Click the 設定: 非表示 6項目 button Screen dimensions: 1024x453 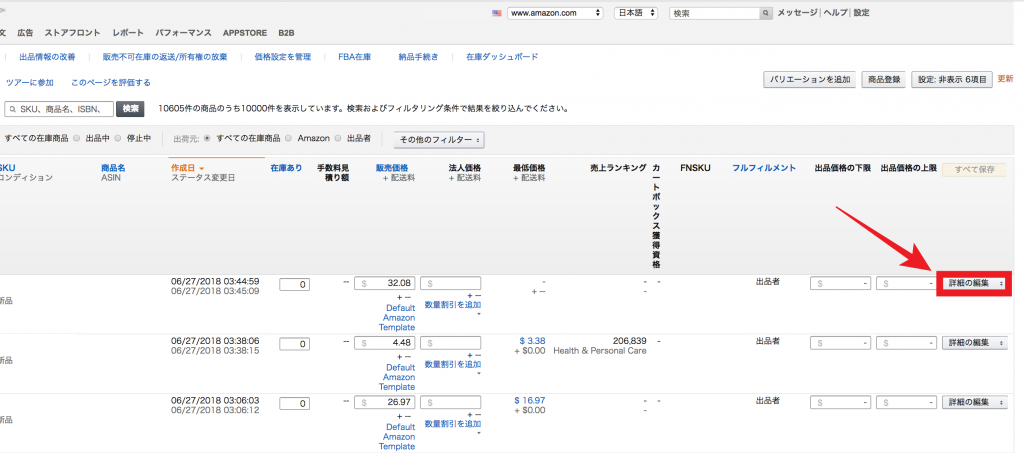[952, 79]
